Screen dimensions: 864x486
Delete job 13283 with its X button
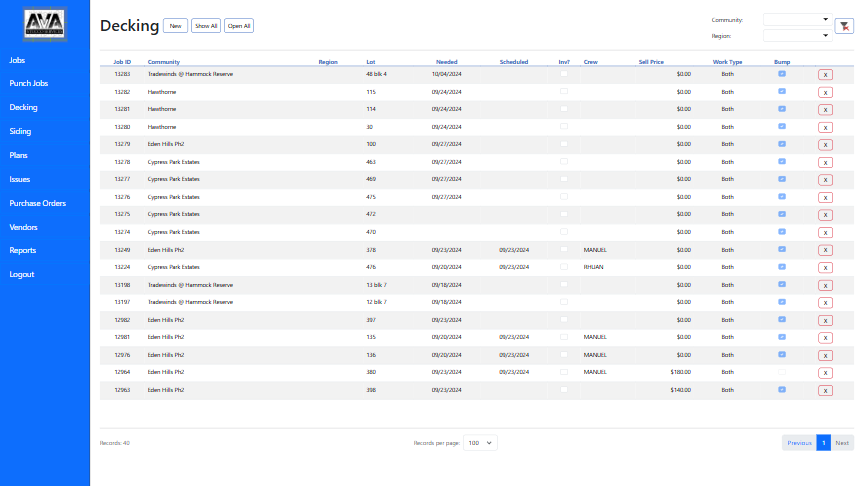(825, 74)
